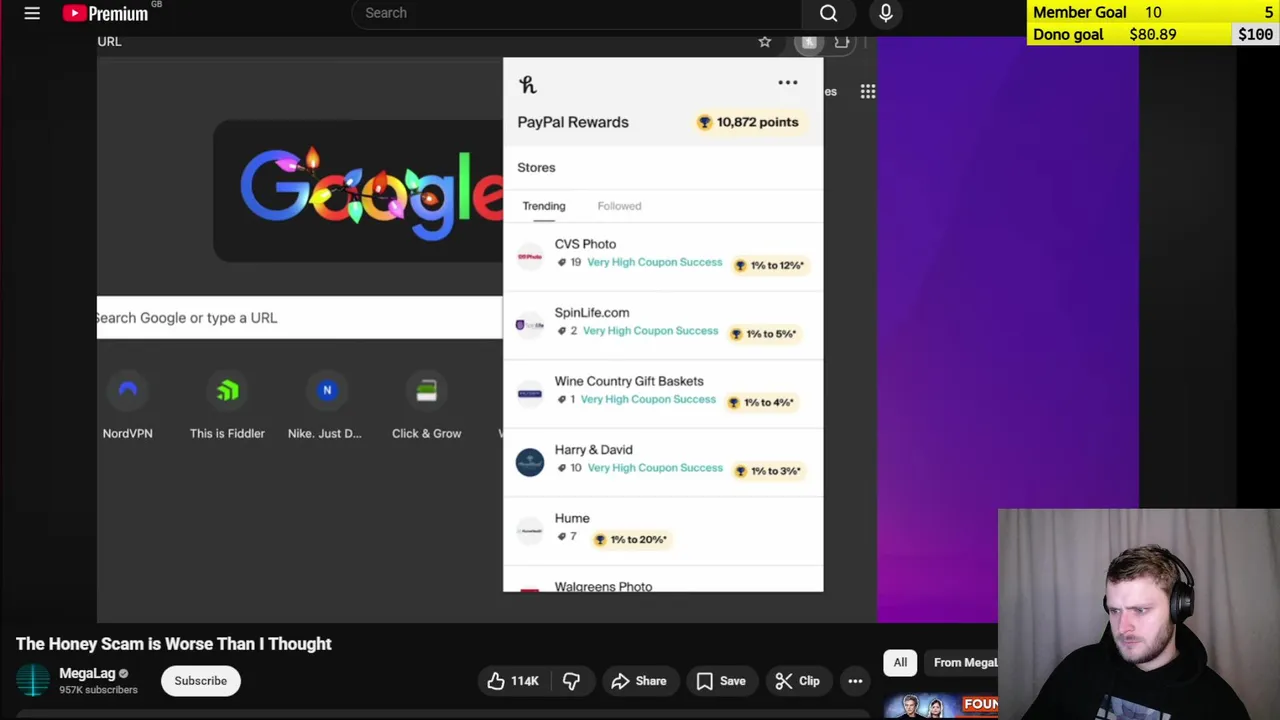Image resolution: width=1280 pixels, height=720 pixels.
Task: Open the Honey popup three-dots menu
Action: [x=788, y=83]
